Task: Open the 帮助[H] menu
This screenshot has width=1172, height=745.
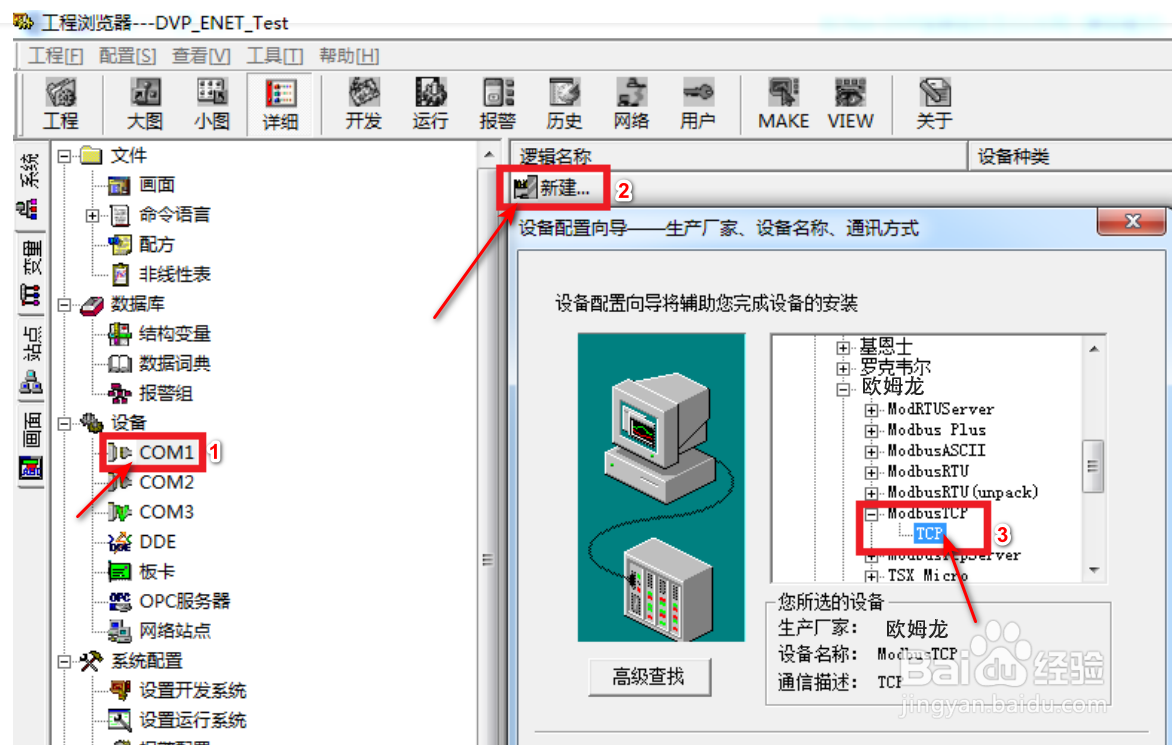Action: [349, 56]
